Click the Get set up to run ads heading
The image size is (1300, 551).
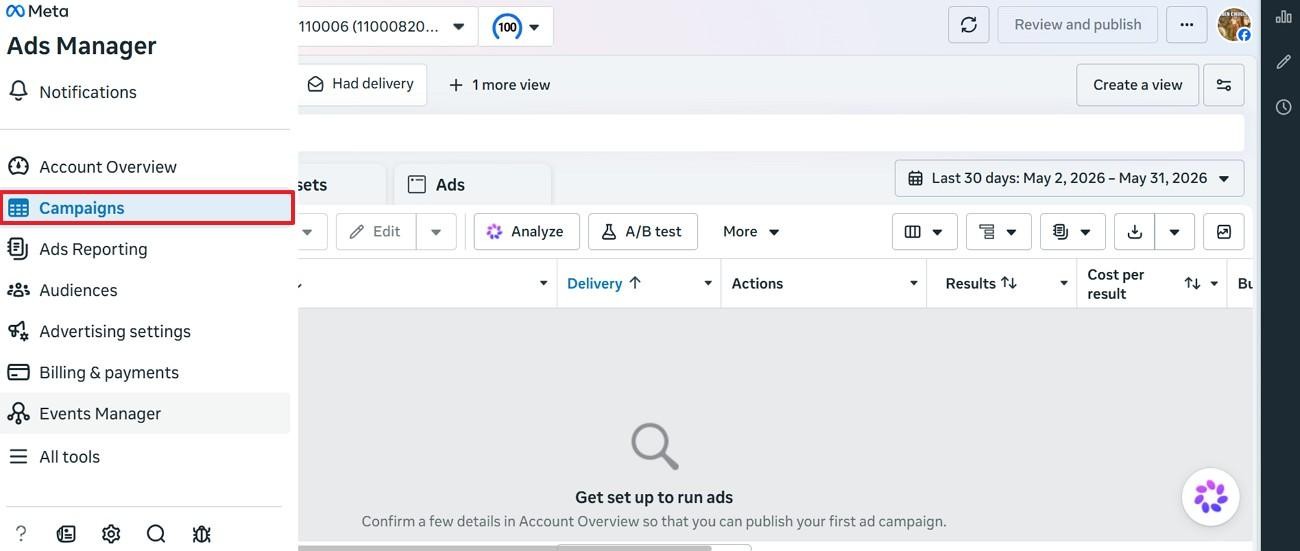[x=654, y=497]
